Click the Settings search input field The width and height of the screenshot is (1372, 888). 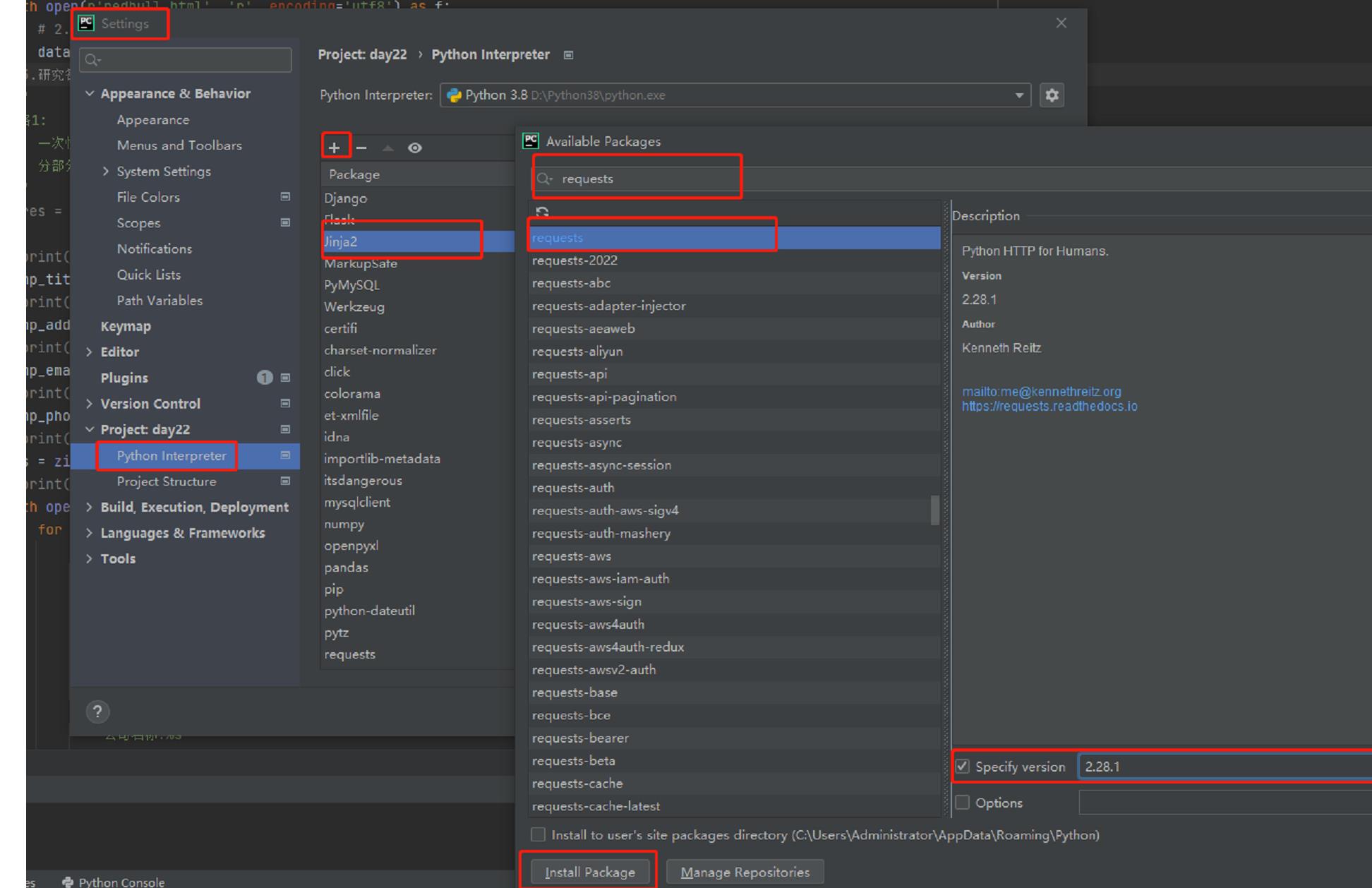click(x=186, y=60)
